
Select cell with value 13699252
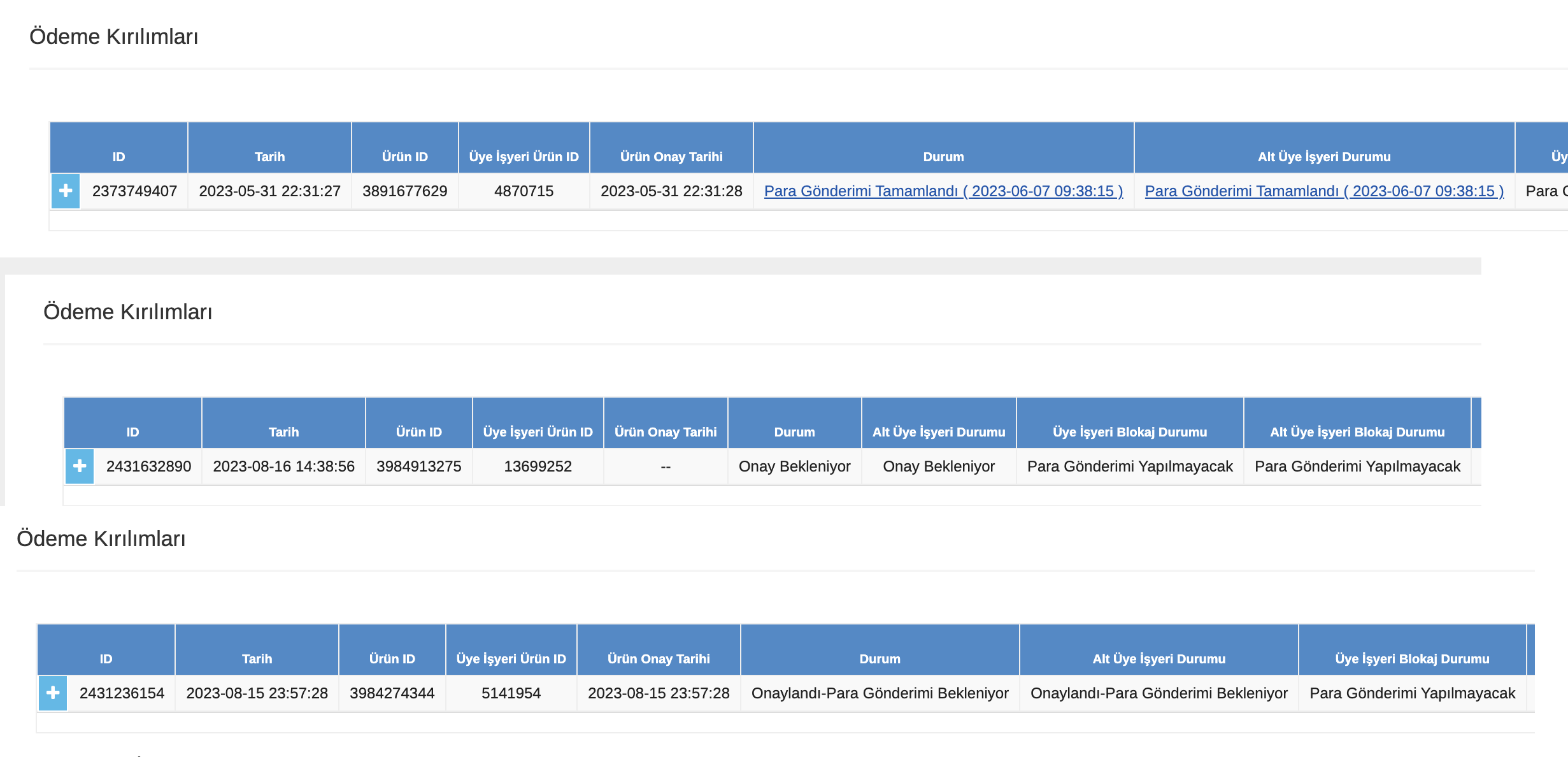538,466
